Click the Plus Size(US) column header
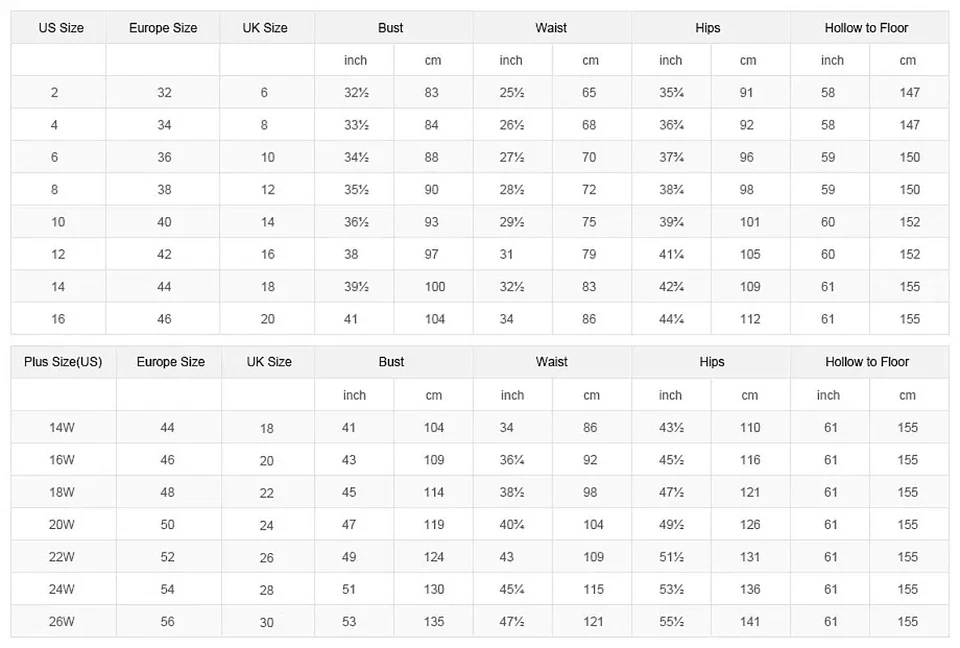 click(63, 362)
